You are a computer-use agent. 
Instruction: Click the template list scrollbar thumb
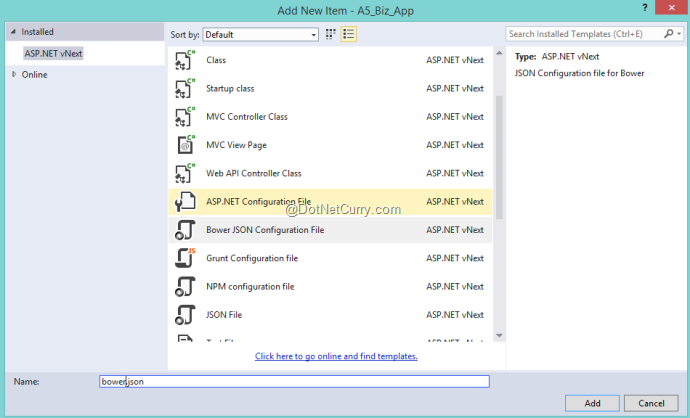pyautogui.click(x=499, y=157)
